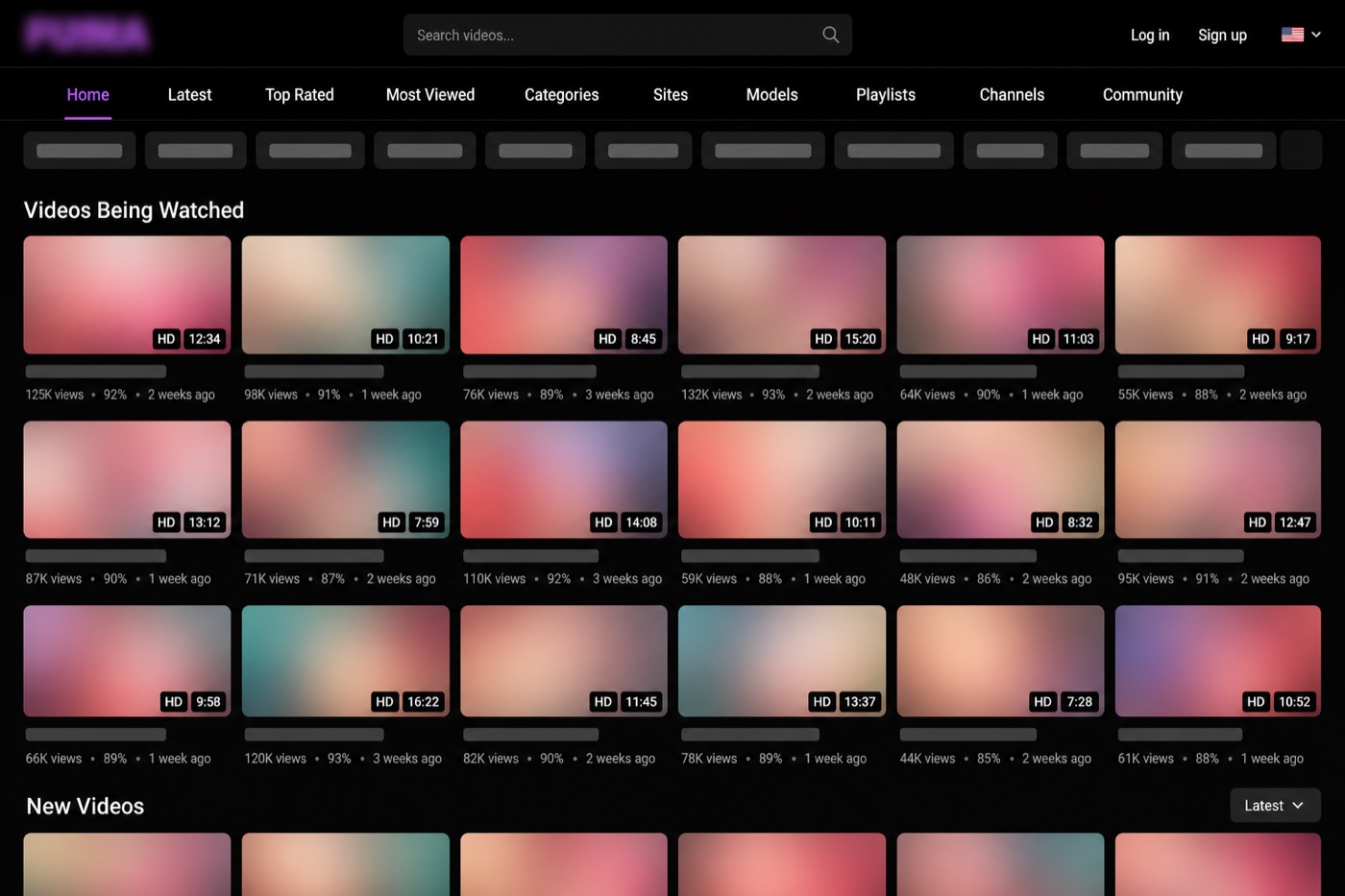The height and width of the screenshot is (896, 1345).
Task: Open the Latest sort dropdown for New Videos
Action: pos(1275,806)
